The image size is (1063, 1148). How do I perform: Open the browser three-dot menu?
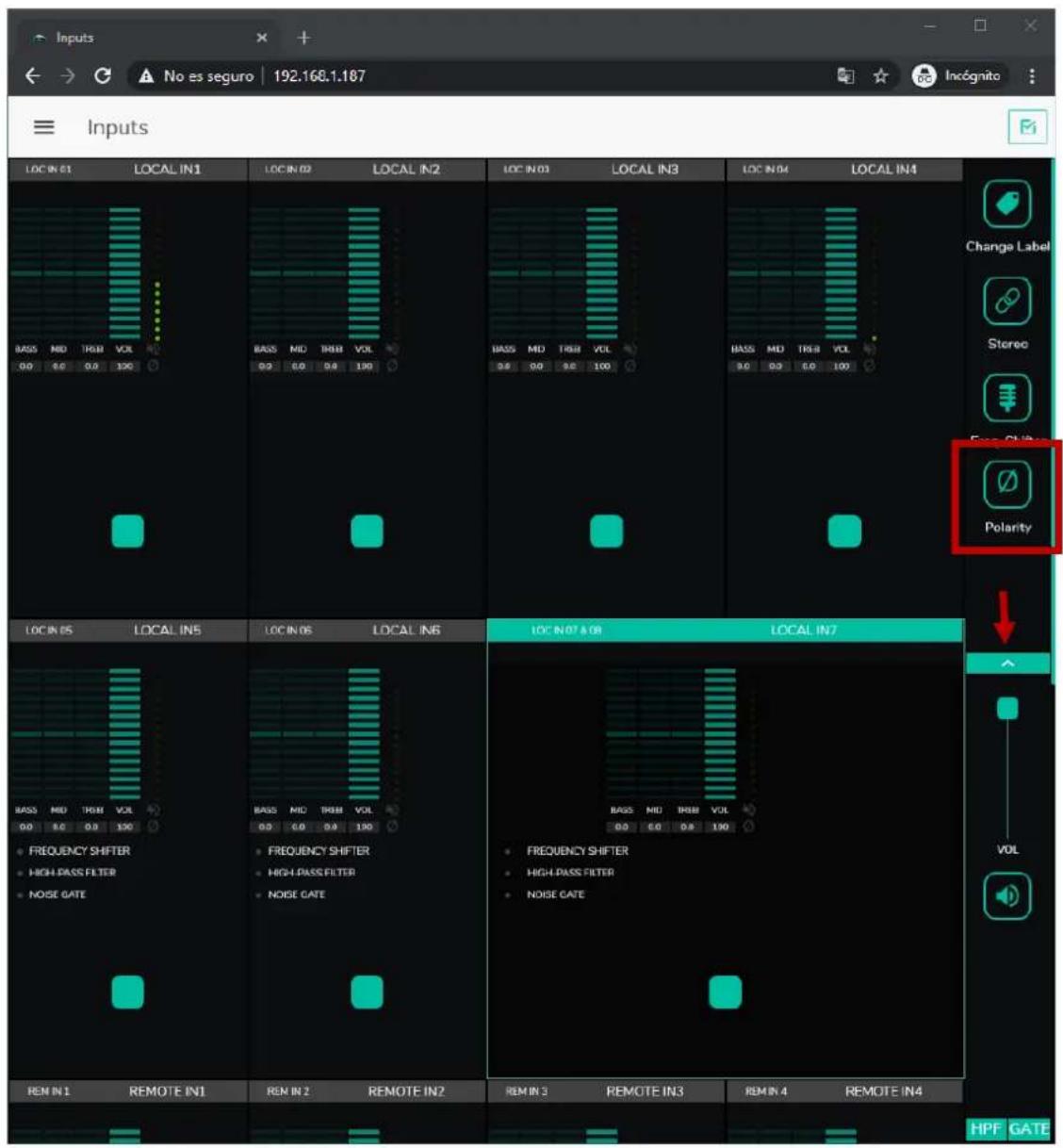[x=1032, y=75]
